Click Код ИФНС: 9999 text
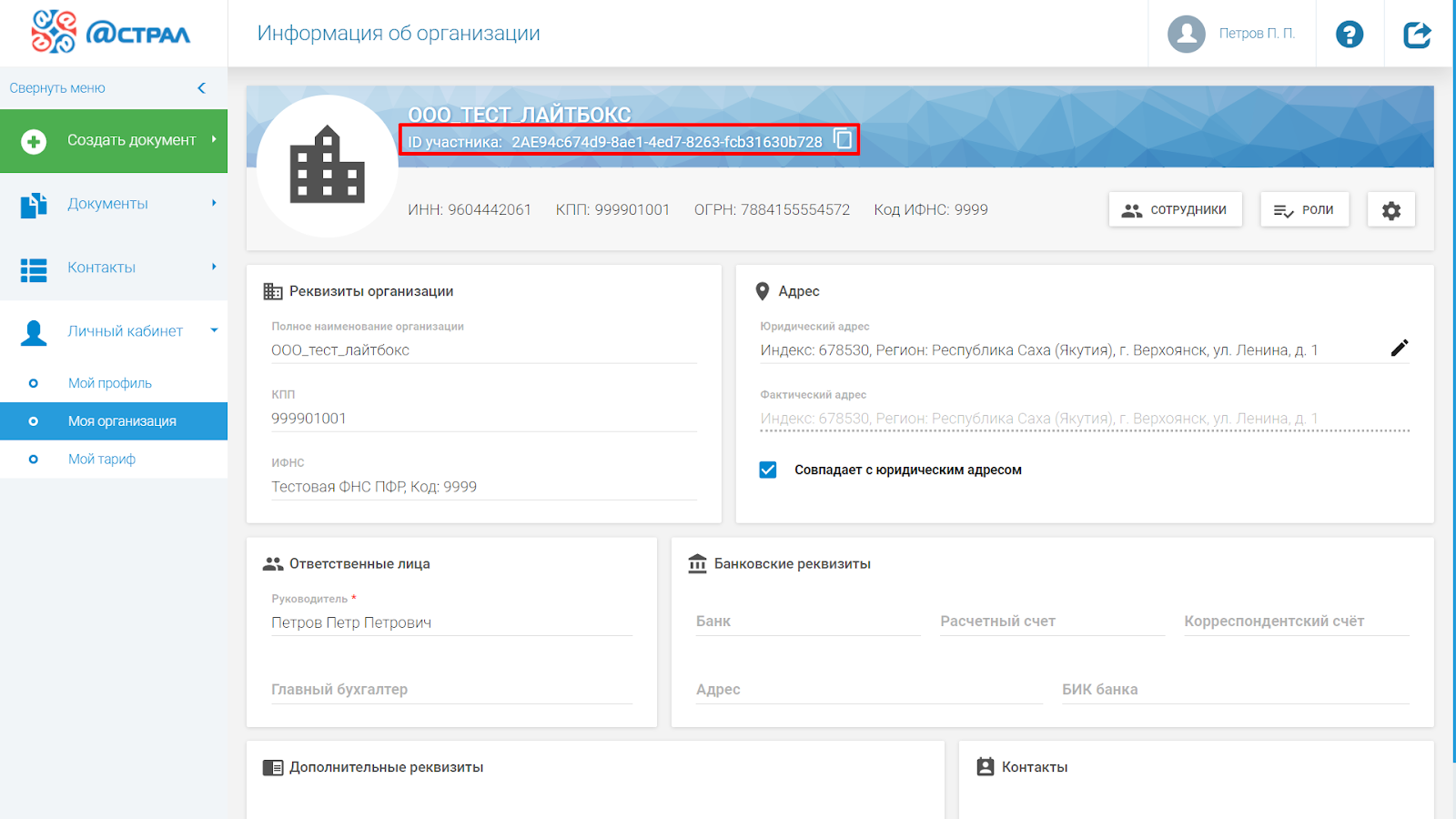This screenshot has height=819, width=1456. (931, 210)
